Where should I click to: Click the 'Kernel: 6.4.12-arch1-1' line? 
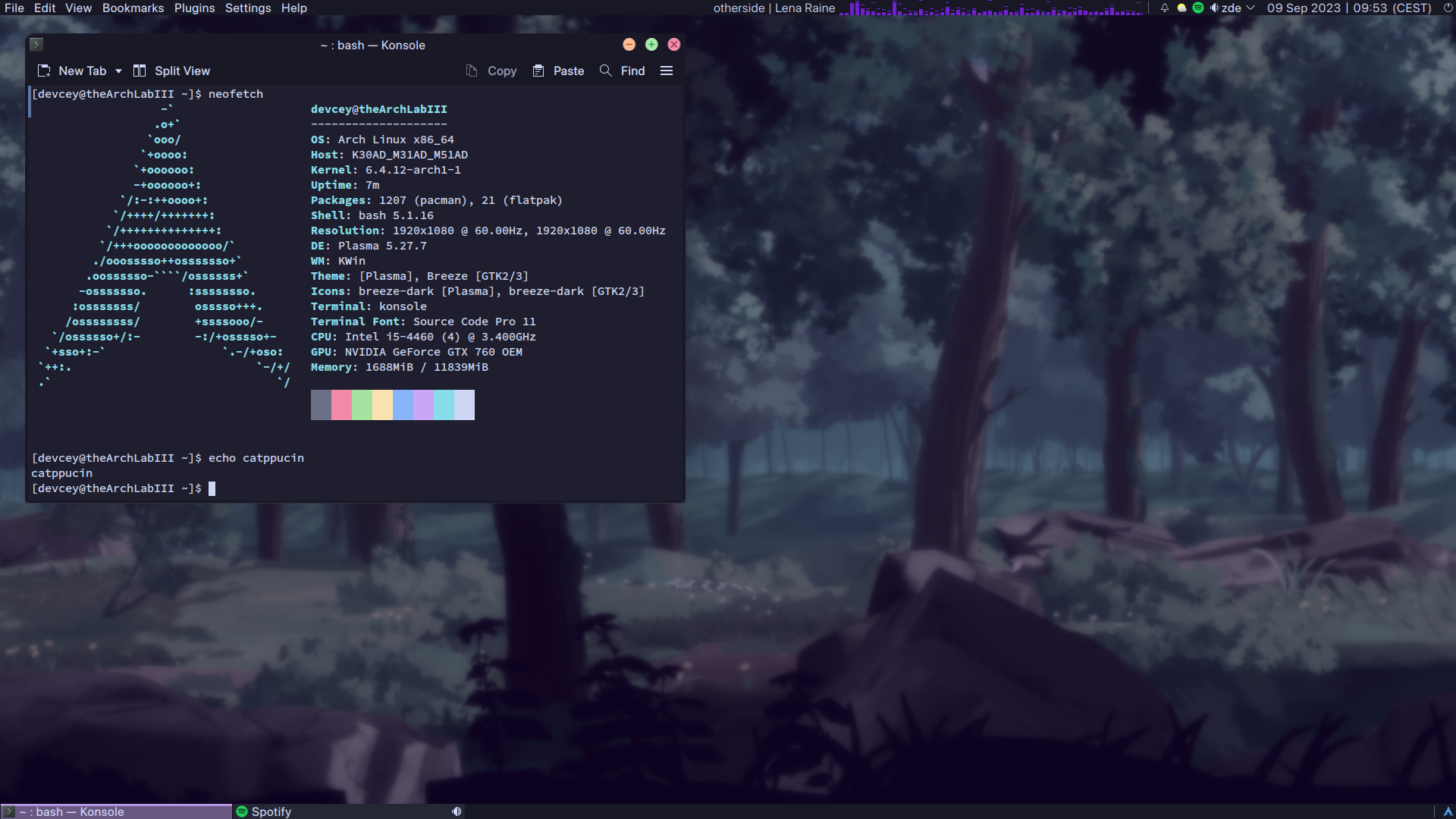[x=385, y=170]
